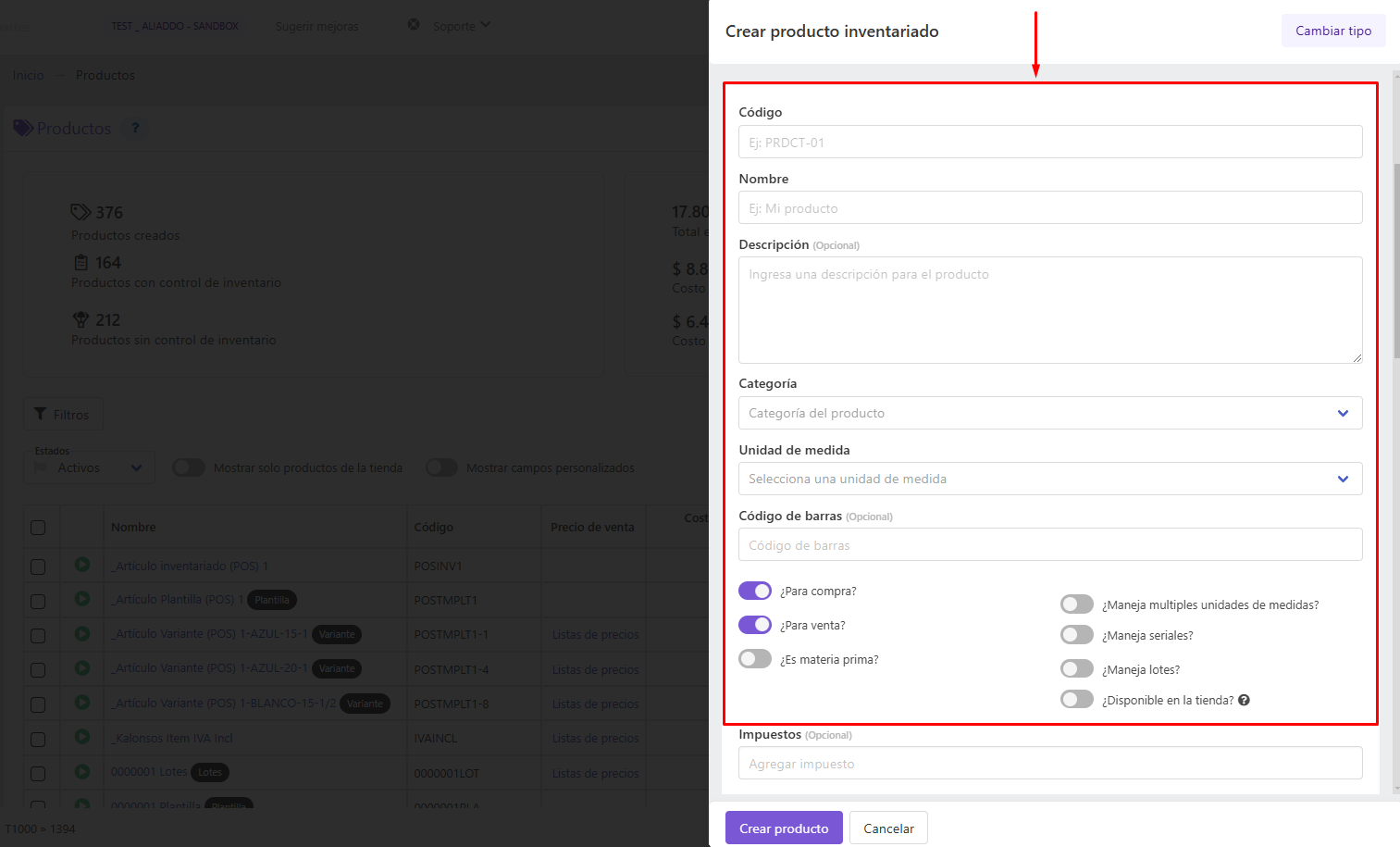Click the tag icon beside 376 productos creados
1400x847 pixels.
[x=81, y=212]
